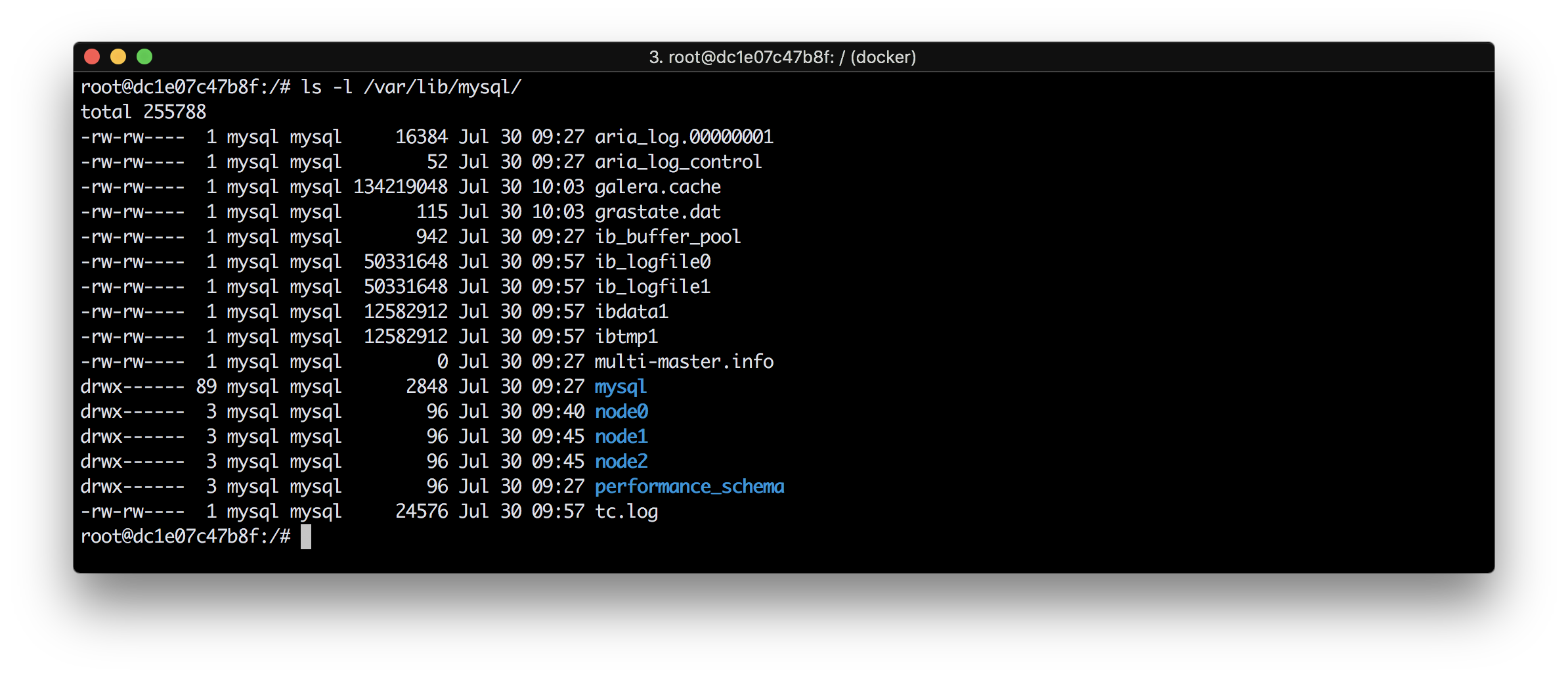Click the total 255788 summary line
The width and height of the screenshot is (1568, 678).
(x=142, y=111)
